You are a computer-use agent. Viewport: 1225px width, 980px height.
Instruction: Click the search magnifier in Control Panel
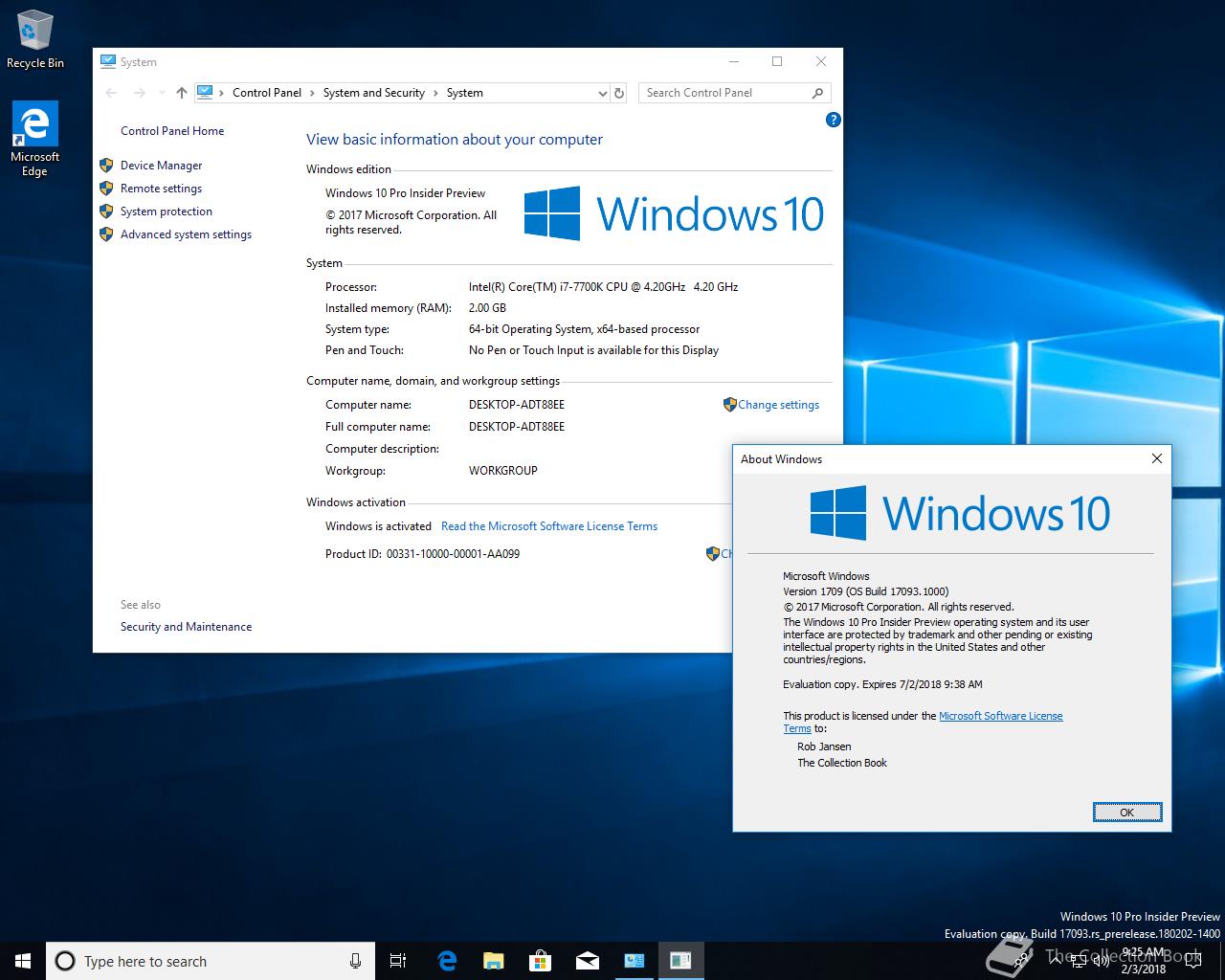817,93
